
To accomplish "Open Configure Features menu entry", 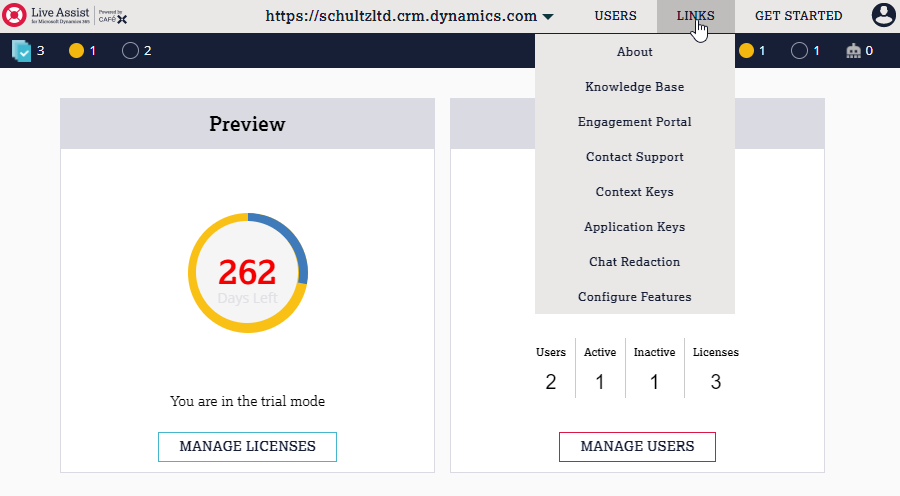I will click(635, 297).
